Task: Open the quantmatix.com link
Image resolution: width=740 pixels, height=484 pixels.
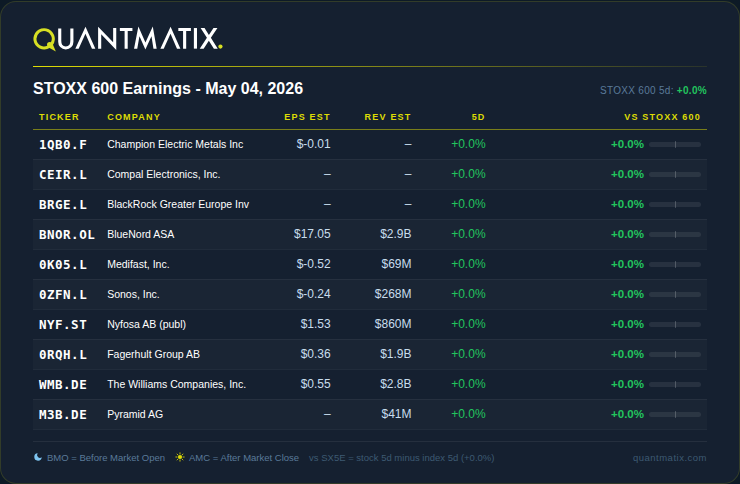Action: (669, 458)
